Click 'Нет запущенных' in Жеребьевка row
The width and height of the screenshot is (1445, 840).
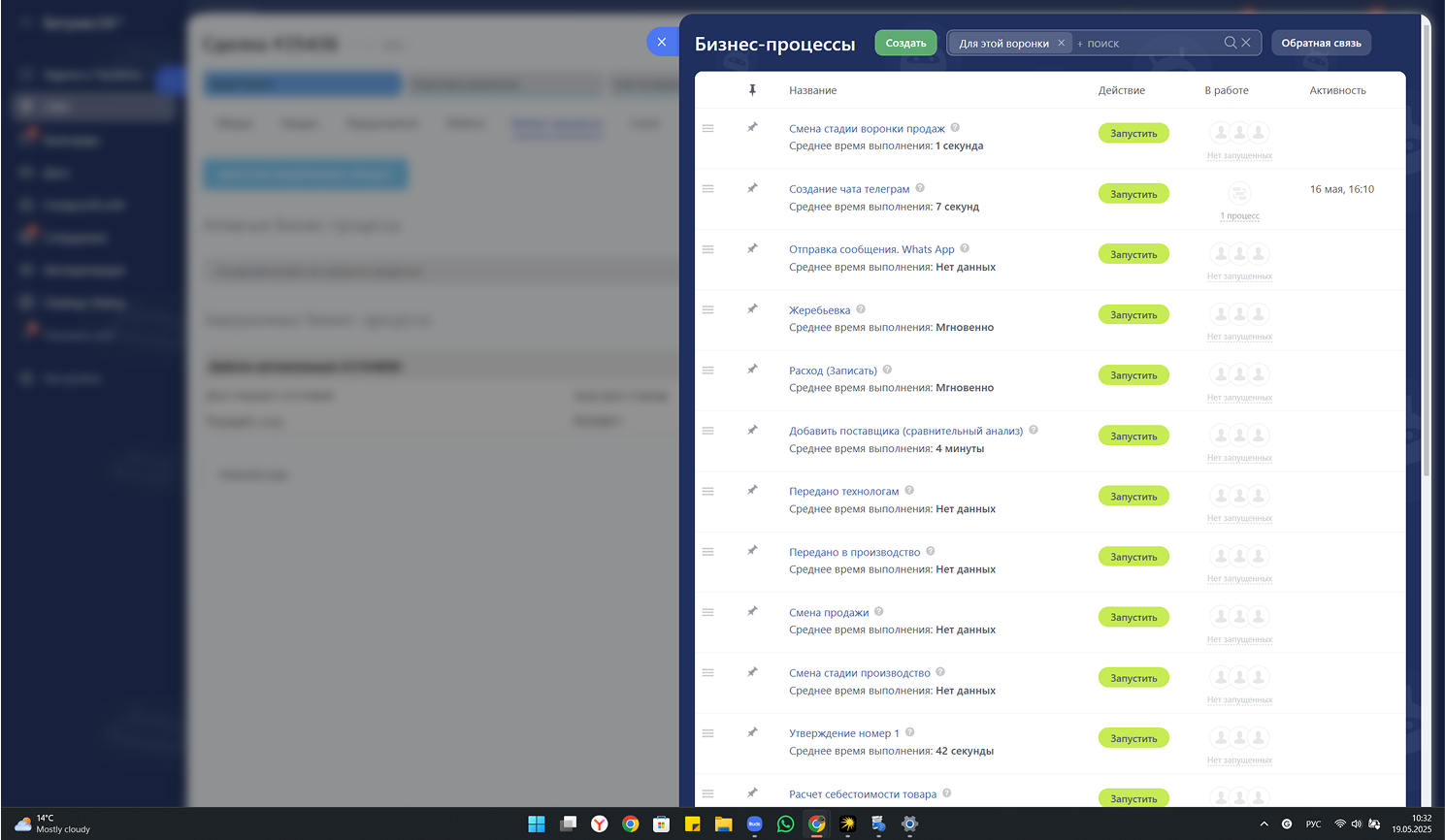point(1239,337)
